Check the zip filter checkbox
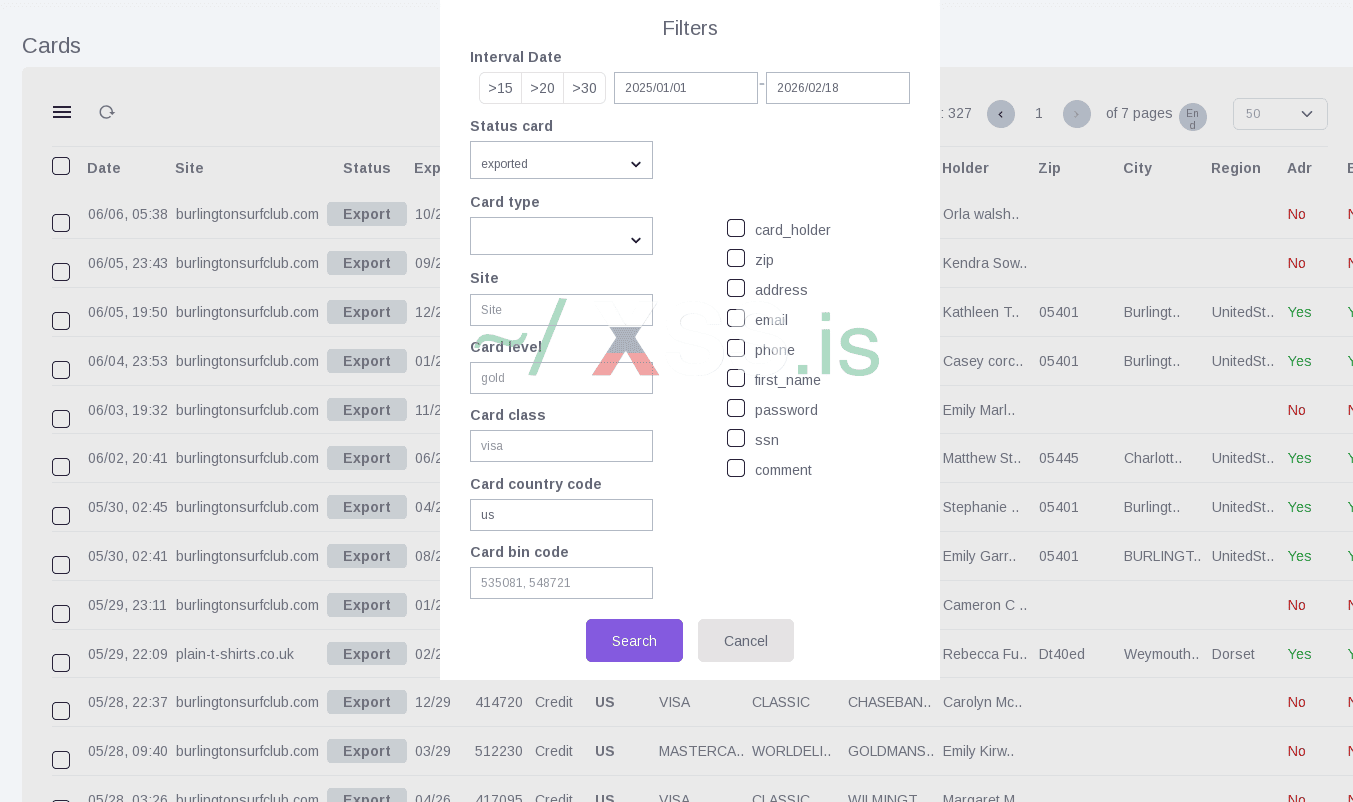This screenshot has width=1353, height=802. (736, 258)
